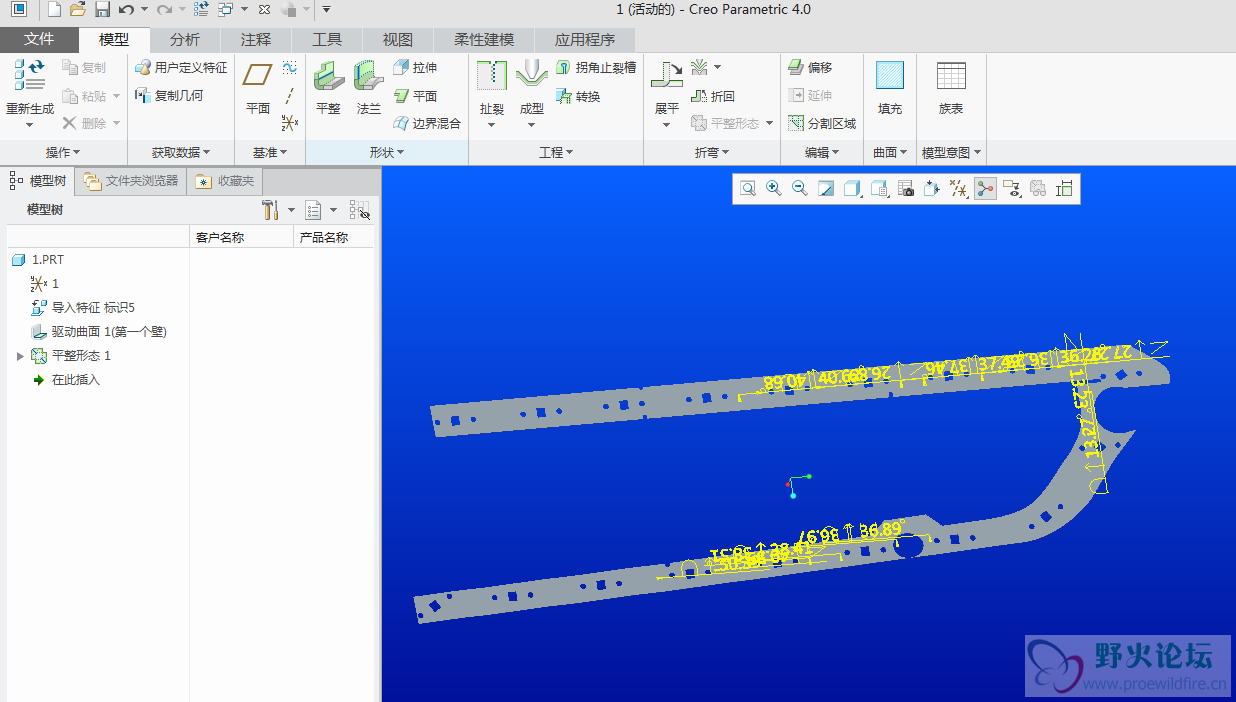Expand the Model Intent (模型意图) group dropdown

click(x=952, y=153)
